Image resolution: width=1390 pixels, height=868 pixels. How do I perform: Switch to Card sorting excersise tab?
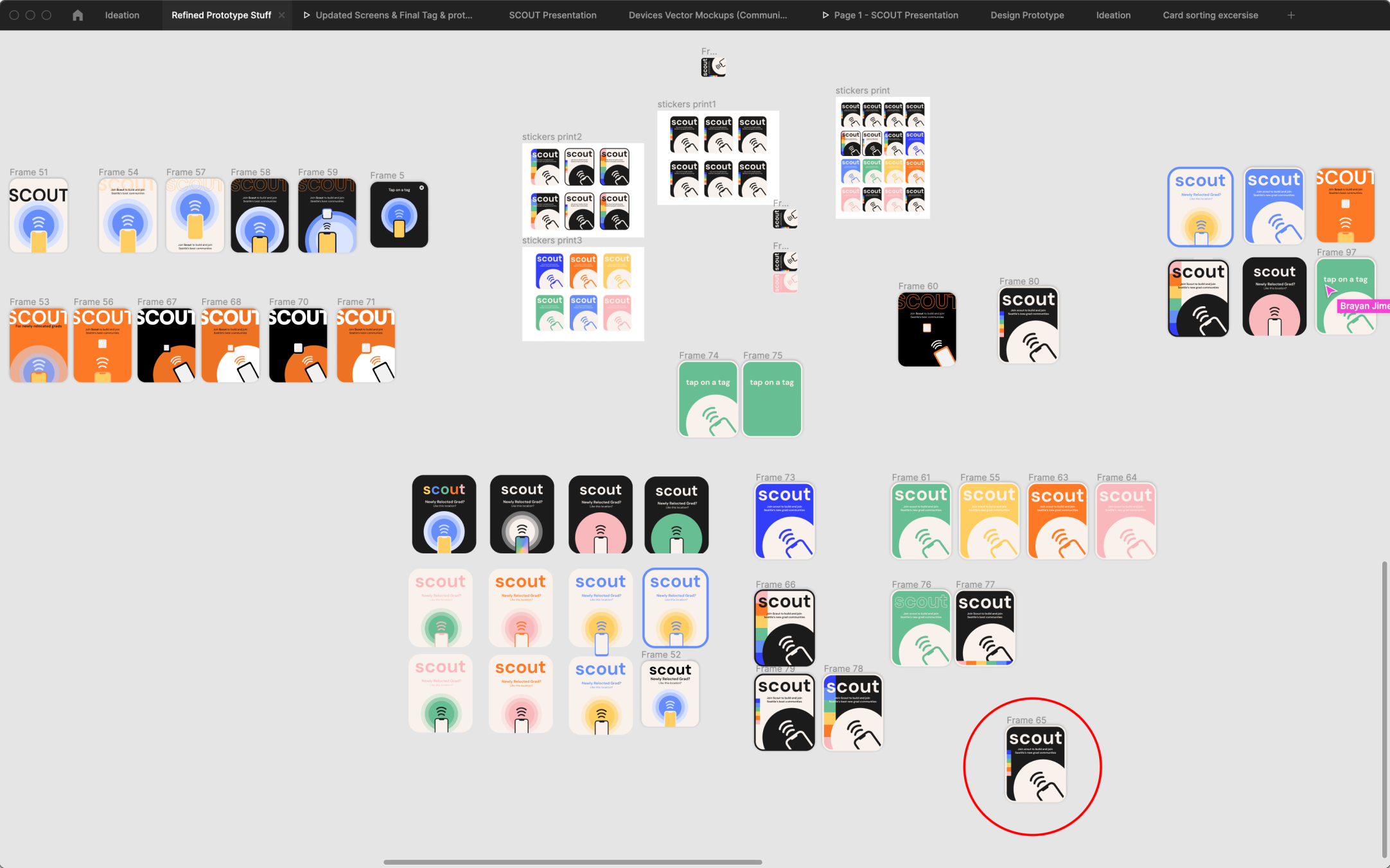click(1210, 15)
